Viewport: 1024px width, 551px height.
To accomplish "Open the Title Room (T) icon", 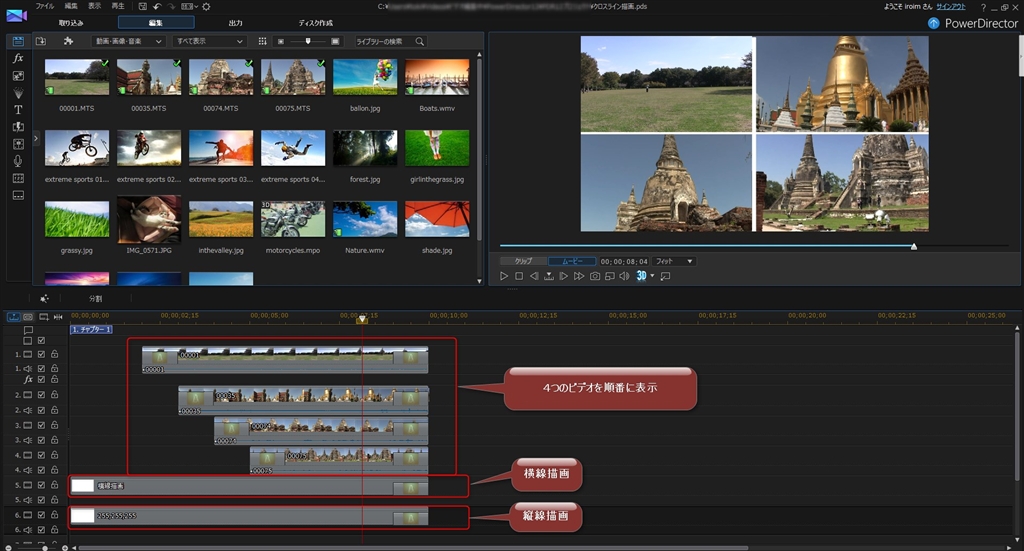I will (18, 110).
